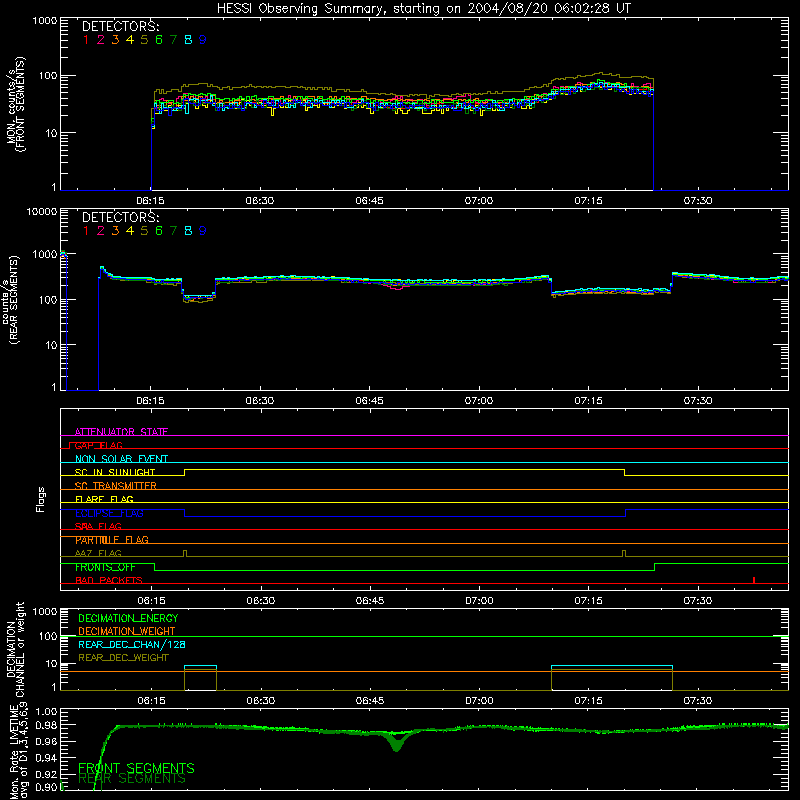The image size is (800, 800).
Task: Click the vertical Flags axis label
Action: click(x=41, y=499)
